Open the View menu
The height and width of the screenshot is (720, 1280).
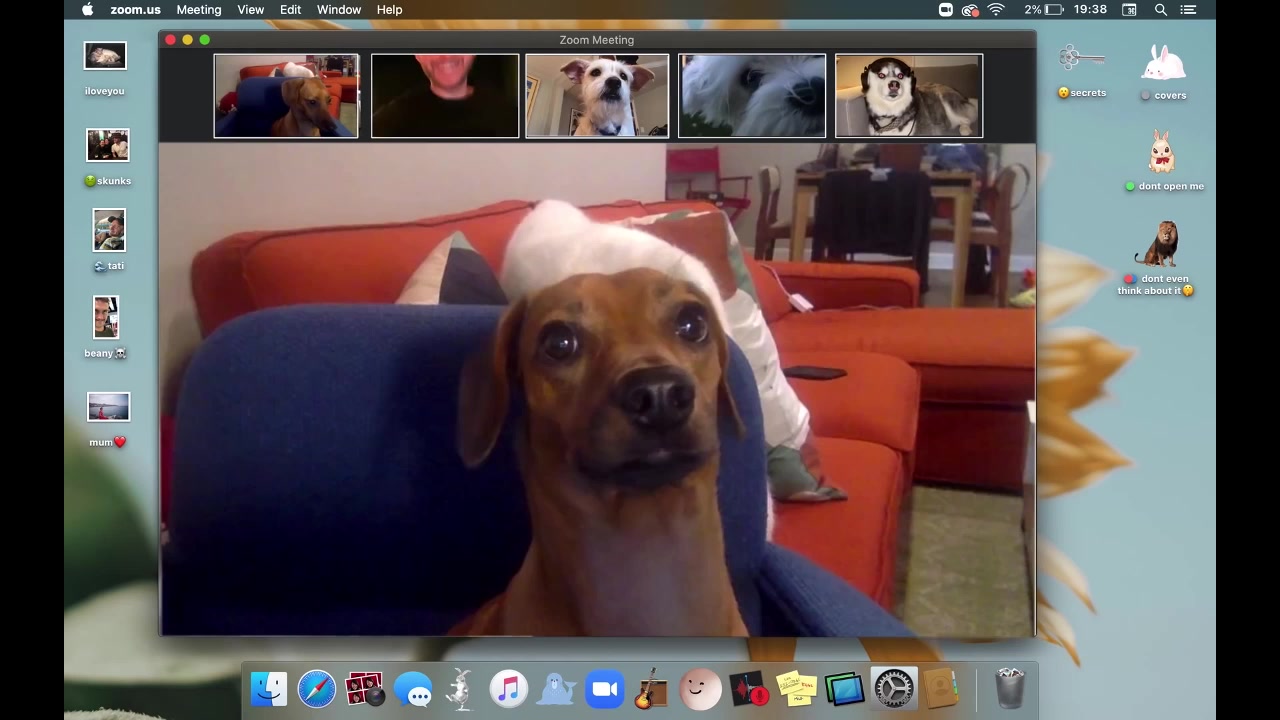(x=250, y=10)
